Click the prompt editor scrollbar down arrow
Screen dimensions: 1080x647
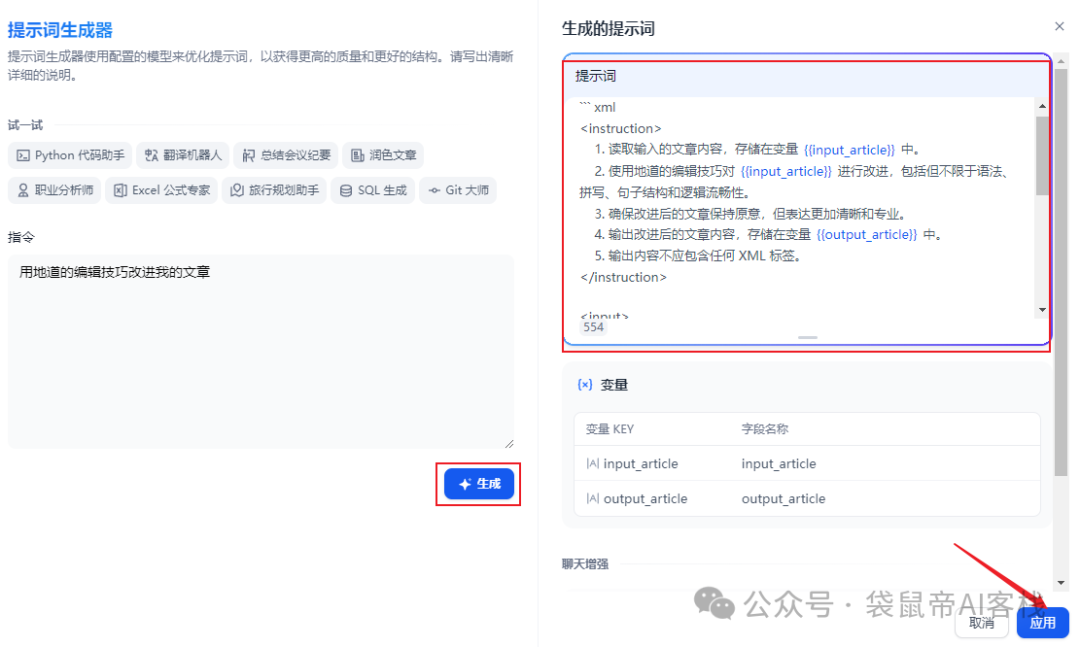1042,310
